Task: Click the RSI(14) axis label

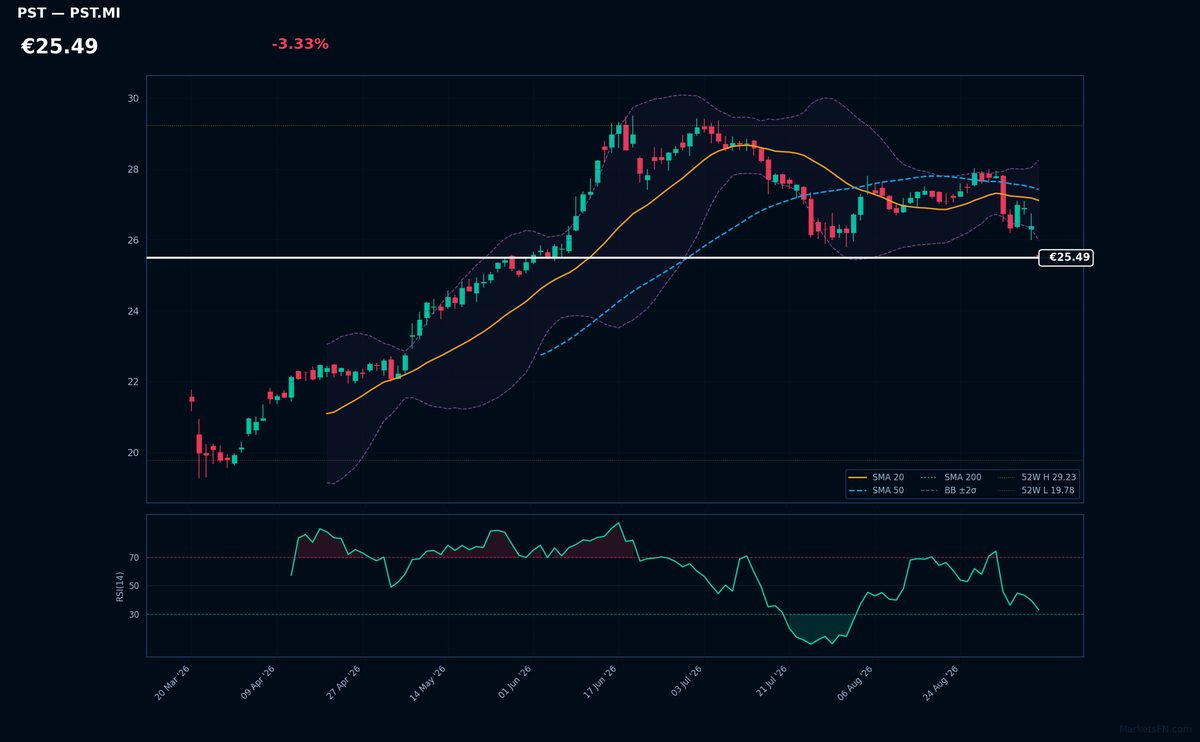Action: pos(120,586)
